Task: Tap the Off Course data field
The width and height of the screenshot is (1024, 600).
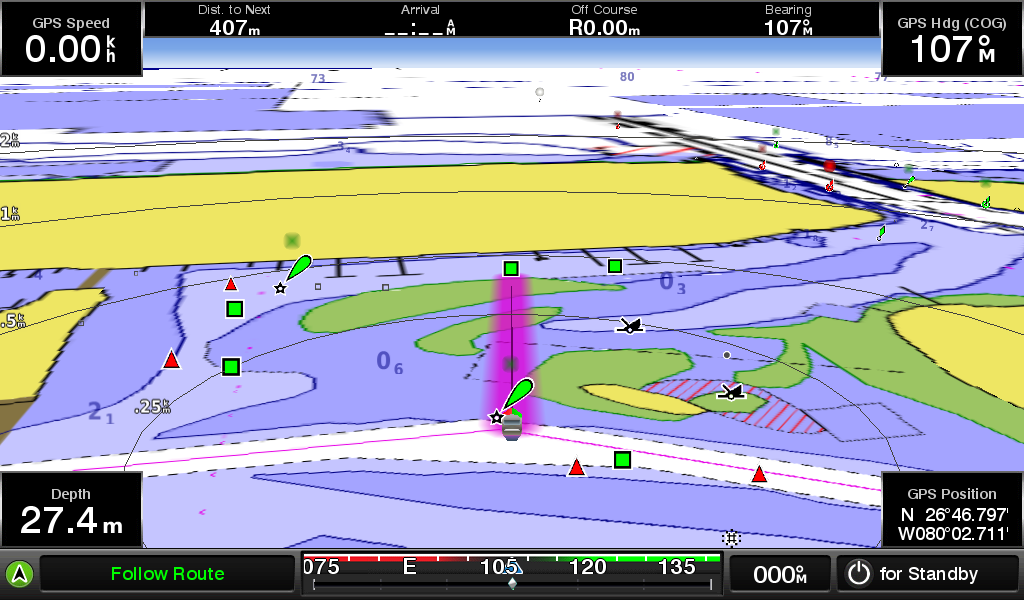Action: [605, 21]
